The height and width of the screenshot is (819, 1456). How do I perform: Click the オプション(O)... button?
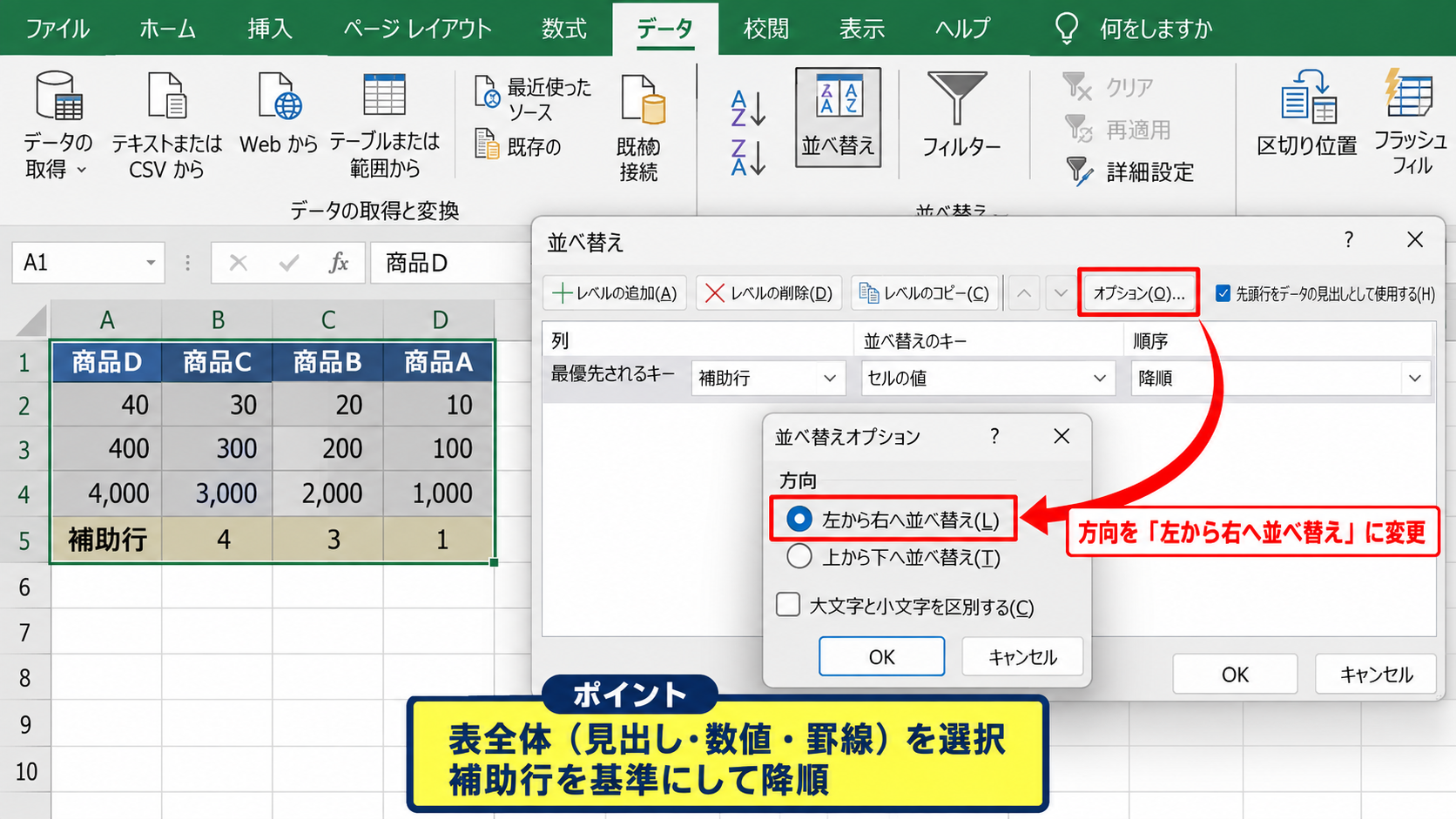1139,293
